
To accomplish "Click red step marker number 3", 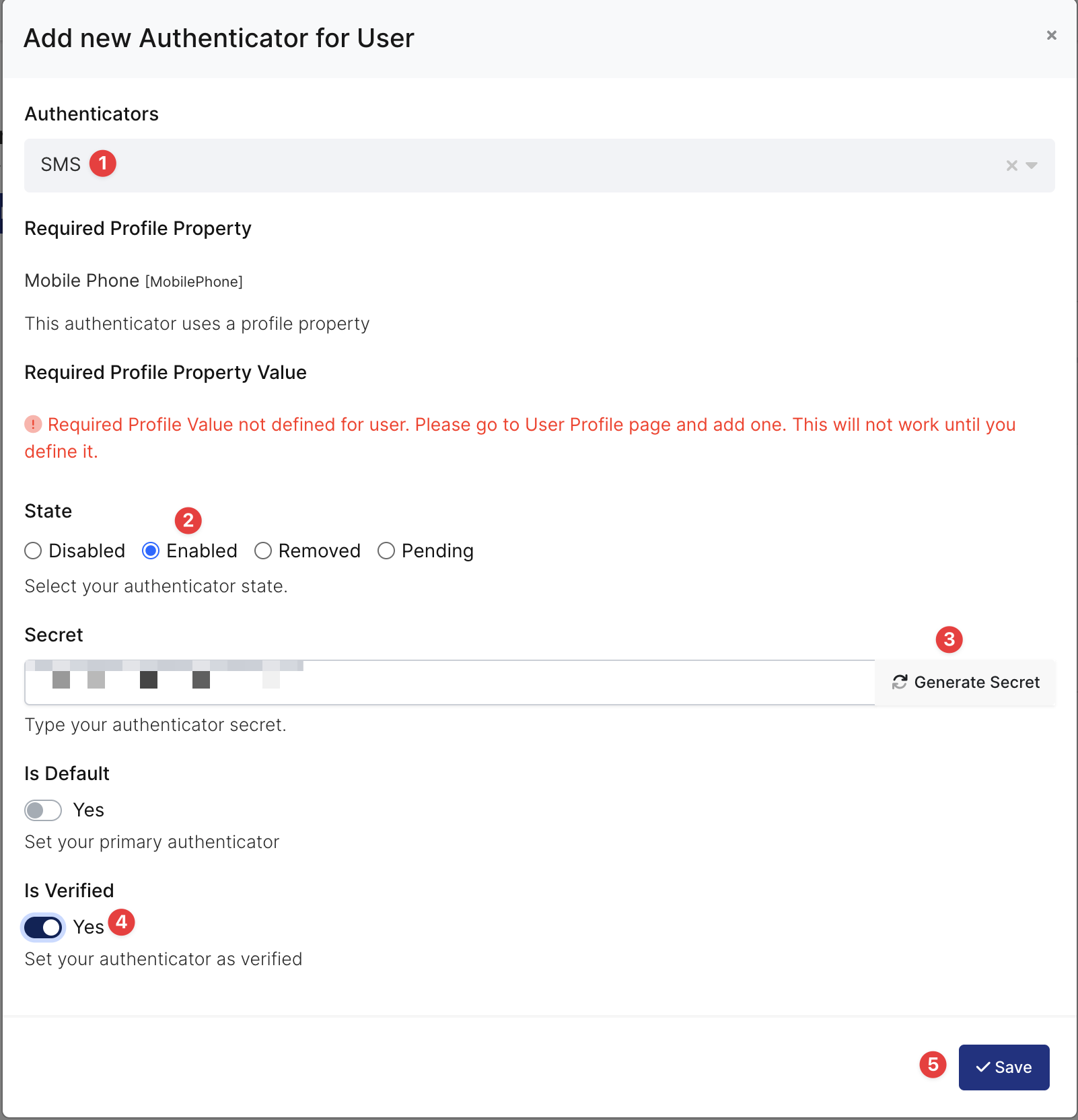I will click(x=949, y=639).
